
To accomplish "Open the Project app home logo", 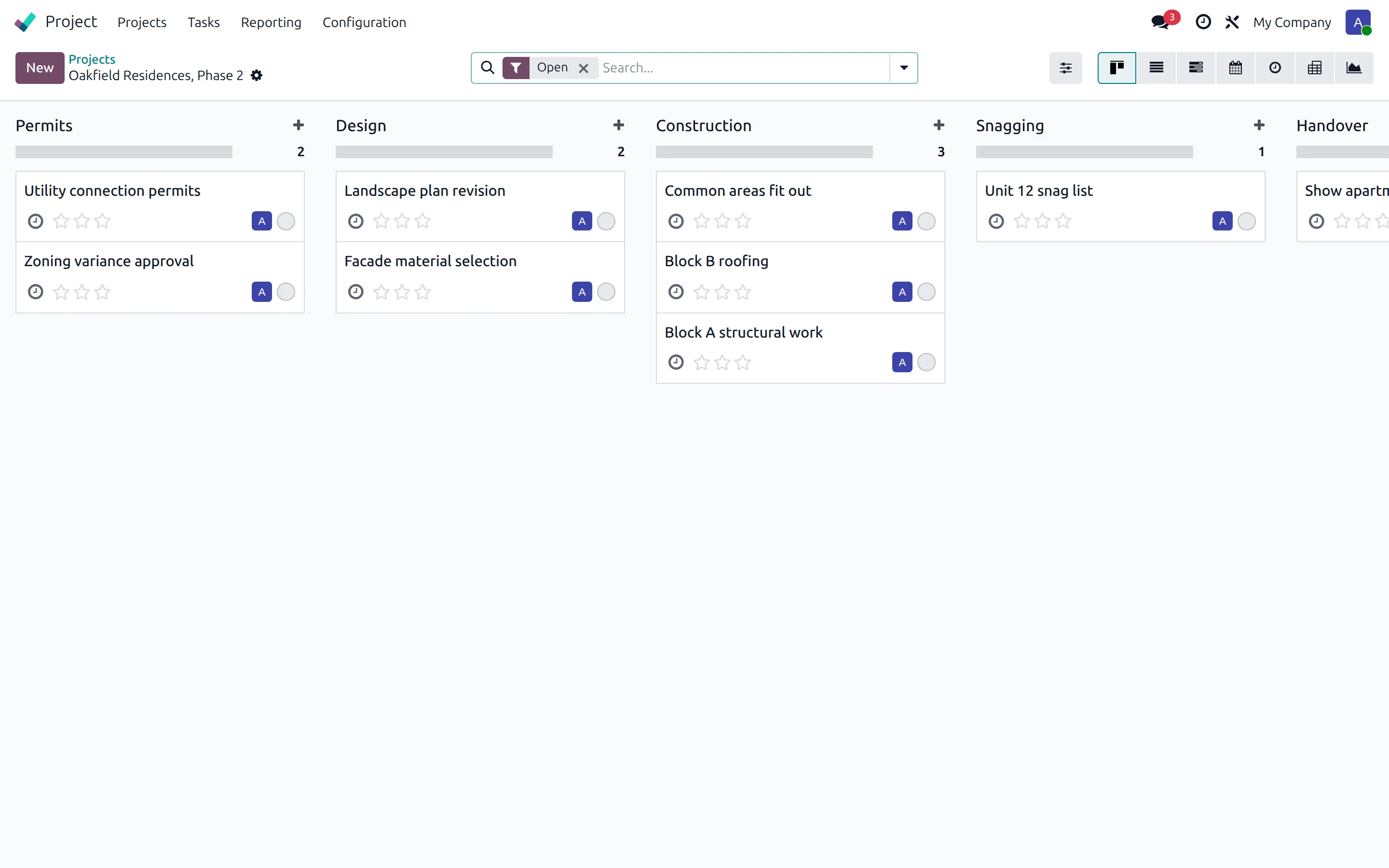I will pos(25,22).
